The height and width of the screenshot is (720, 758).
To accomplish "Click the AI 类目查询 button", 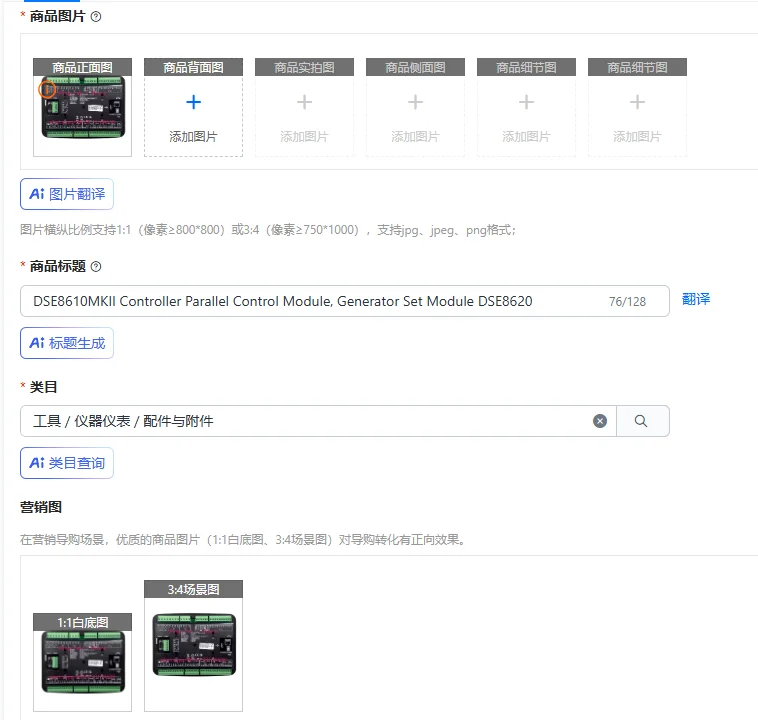I will [67, 463].
